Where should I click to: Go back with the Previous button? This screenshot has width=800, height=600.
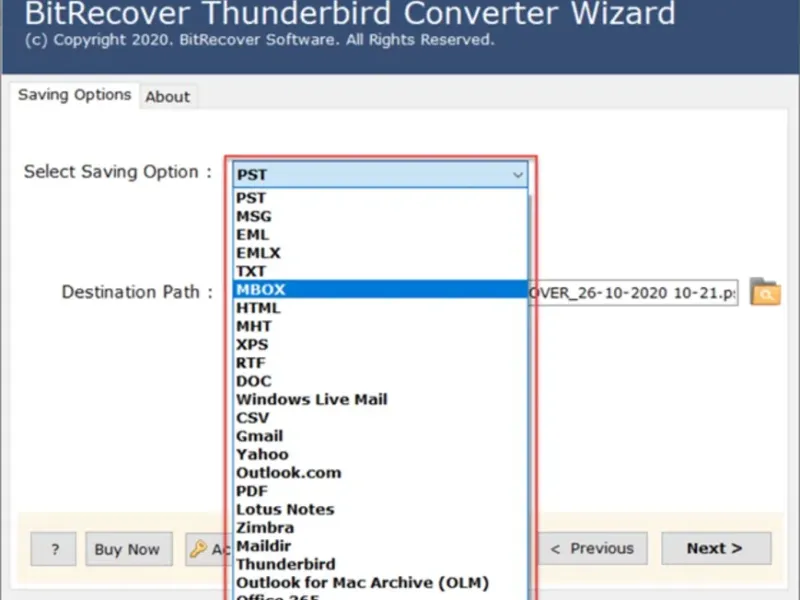click(x=593, y=548)
